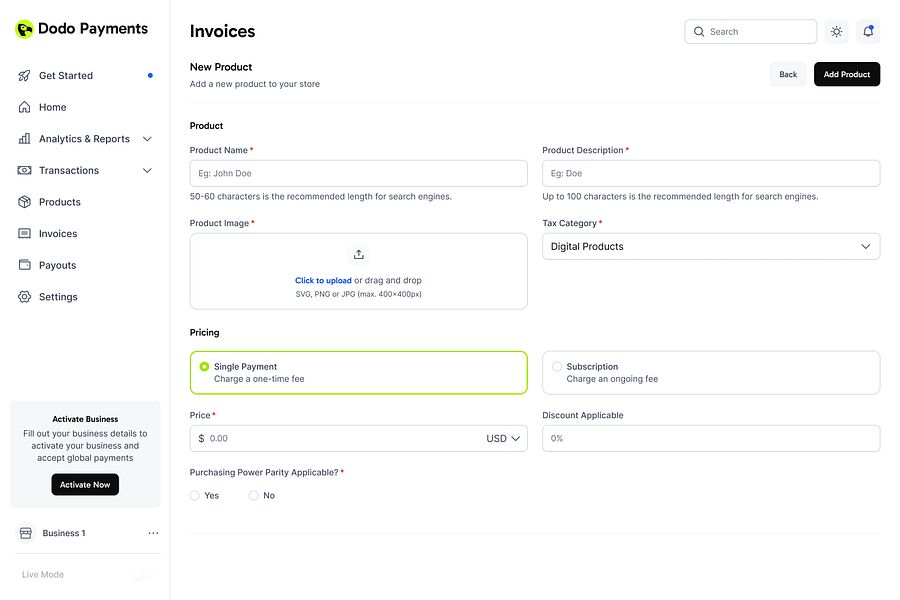Select the Single Payment radio option
The width and height of the screenshot is (900, 600).
(205, 367)
